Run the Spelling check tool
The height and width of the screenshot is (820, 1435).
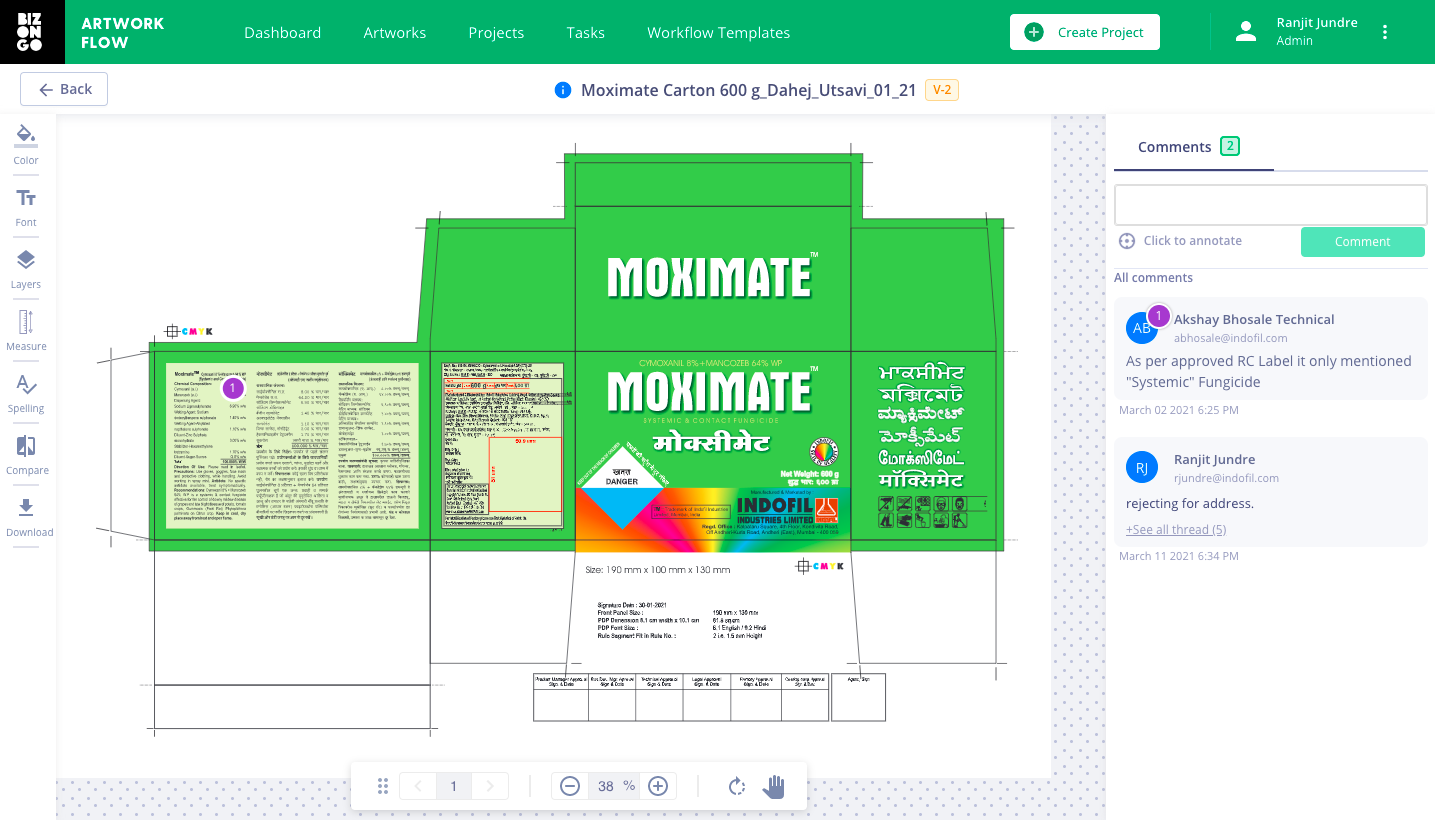(x=26, y=393)
